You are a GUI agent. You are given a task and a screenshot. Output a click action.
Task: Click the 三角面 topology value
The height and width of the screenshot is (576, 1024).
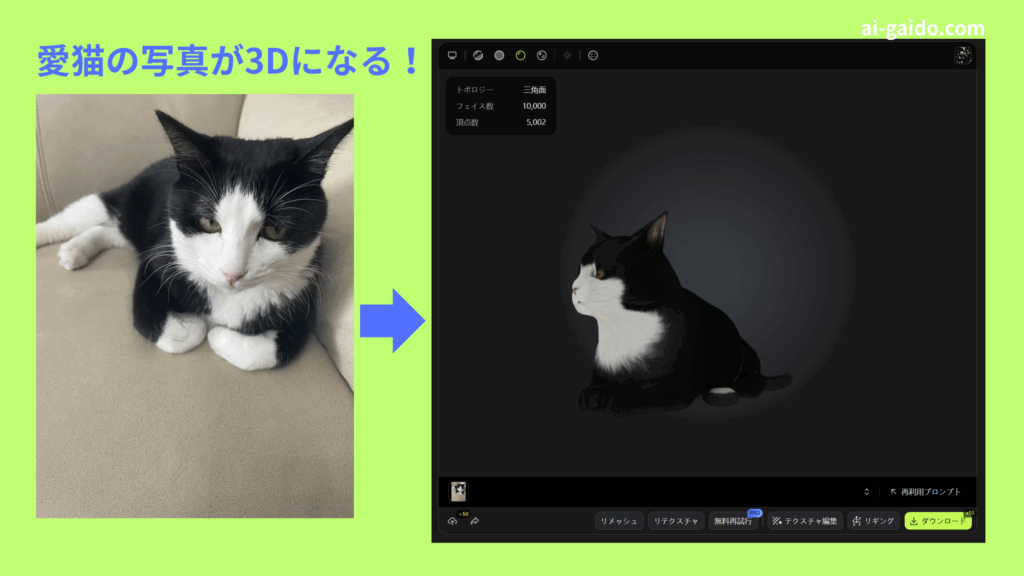pyautogui.click(x=534, y=90)
